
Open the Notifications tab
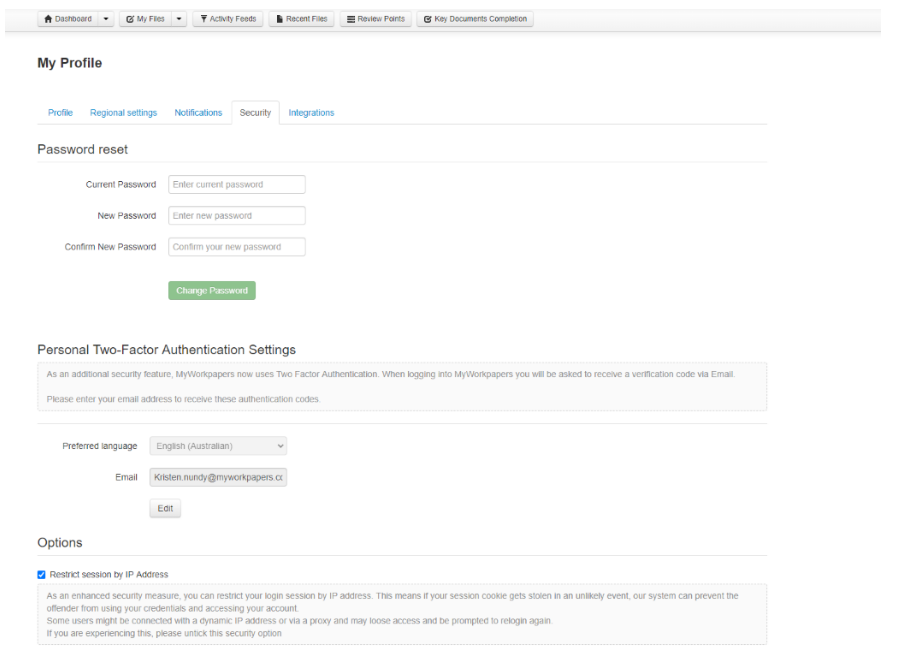(198, 113)
